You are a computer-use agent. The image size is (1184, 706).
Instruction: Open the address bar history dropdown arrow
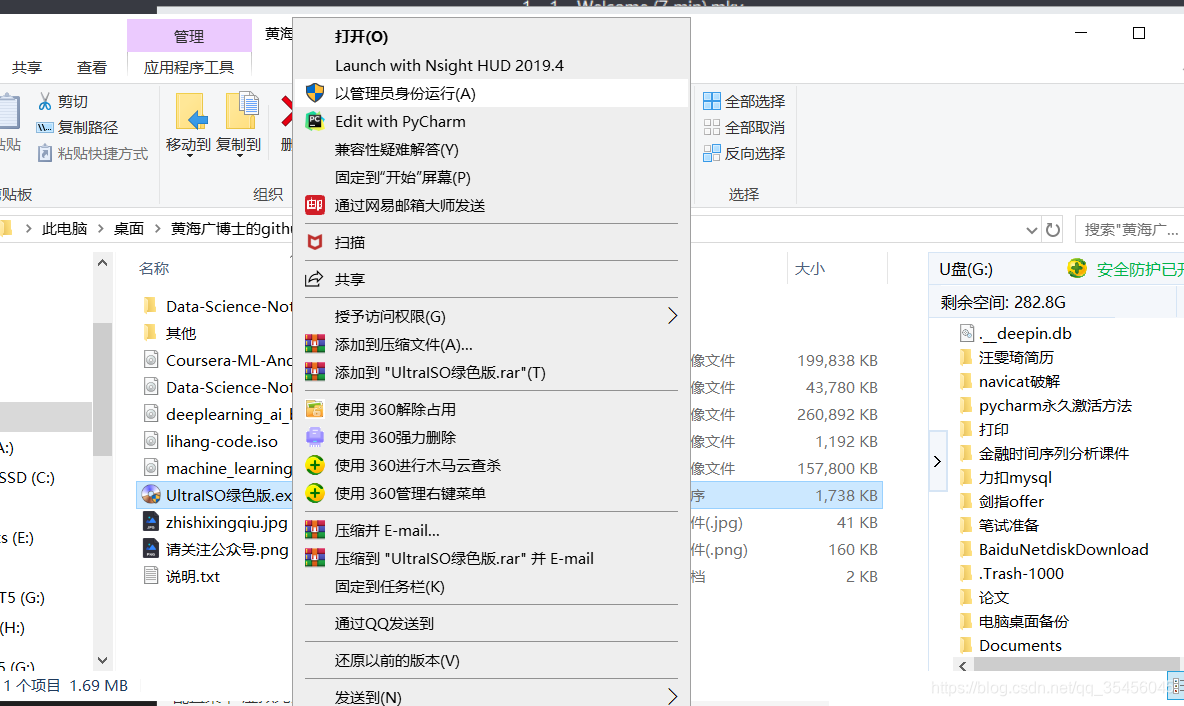[1031, 230]
